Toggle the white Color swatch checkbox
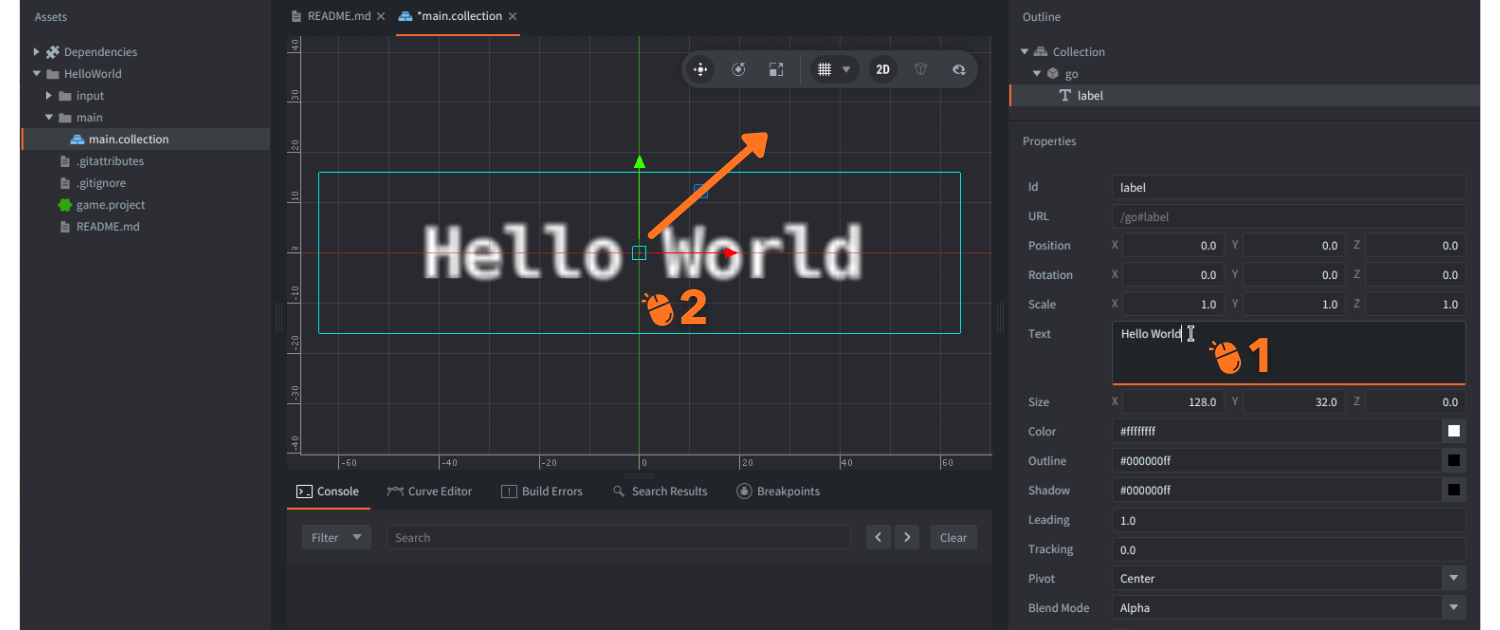Viewport: 1500px width, 630px height. coord(1453,430)
